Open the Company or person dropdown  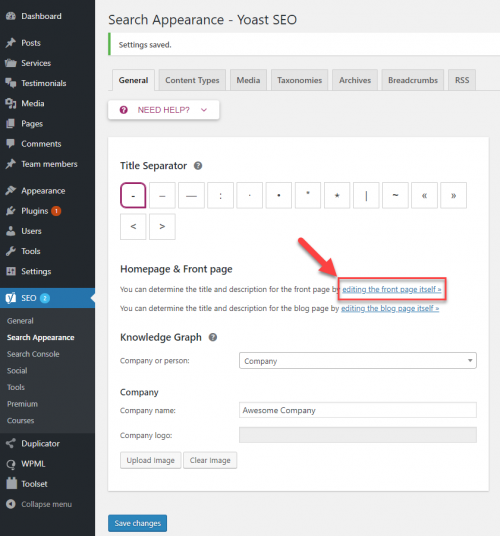coord(358,361)
